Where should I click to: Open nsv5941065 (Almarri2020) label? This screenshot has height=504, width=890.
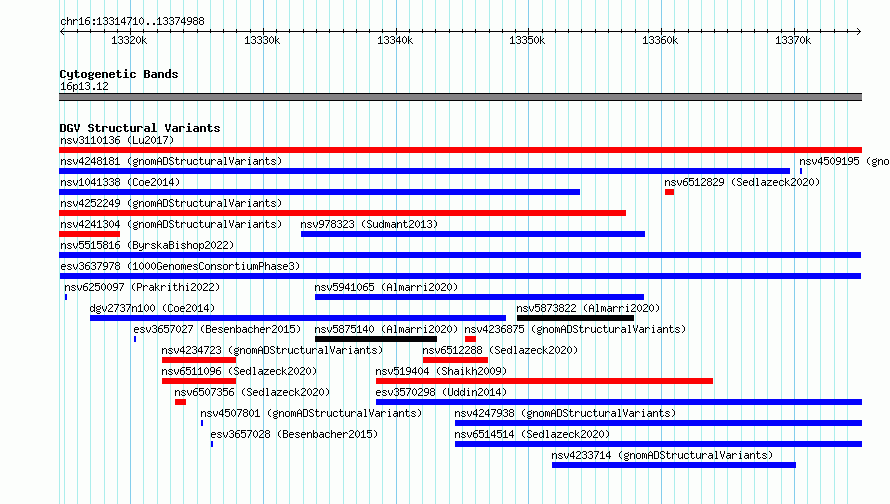[386, 287]
